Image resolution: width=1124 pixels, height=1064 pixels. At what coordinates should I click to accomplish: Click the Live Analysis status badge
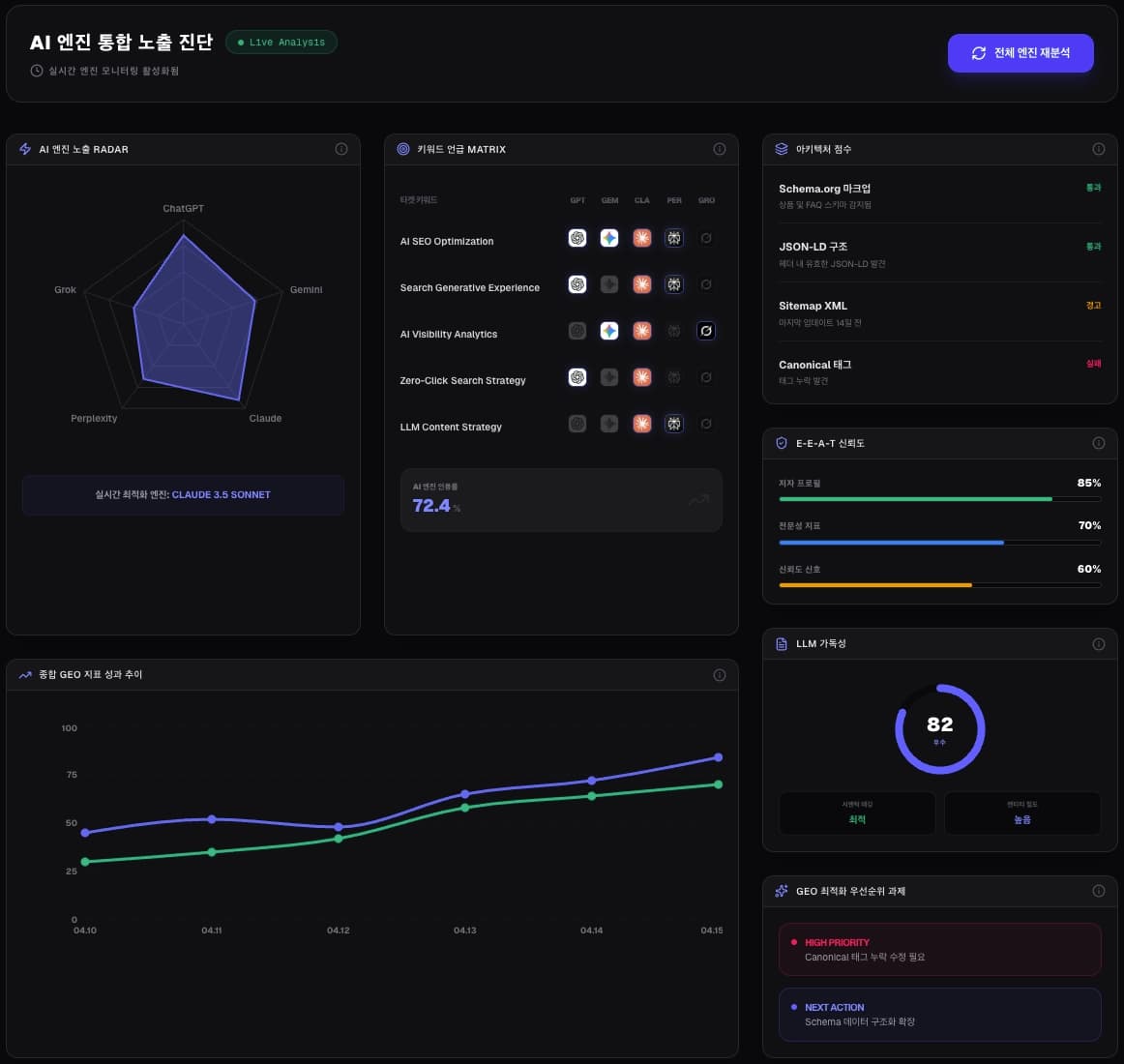coord(281,43)
